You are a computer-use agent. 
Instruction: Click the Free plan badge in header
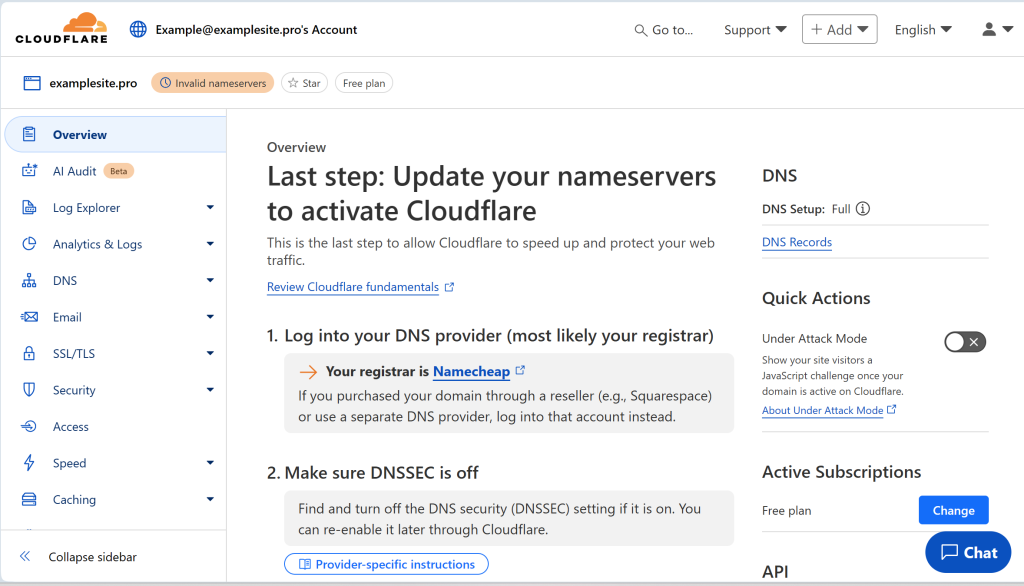pos(364,83)
